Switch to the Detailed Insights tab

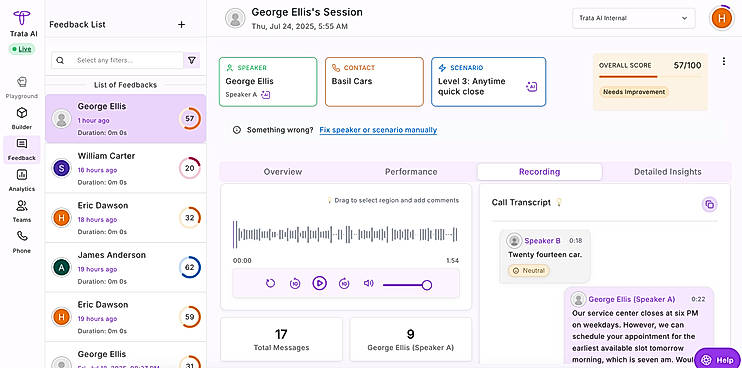pos(668,172)
